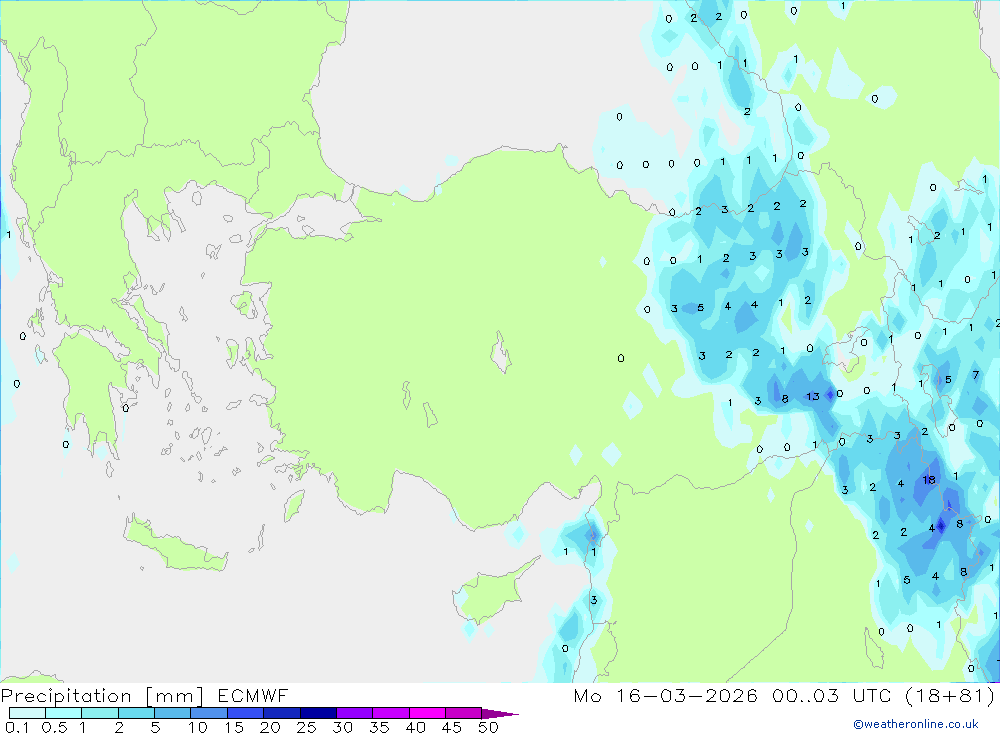Click legend tick label '0.1'
Screen dimensions: 1000x733
pos(18,727)
